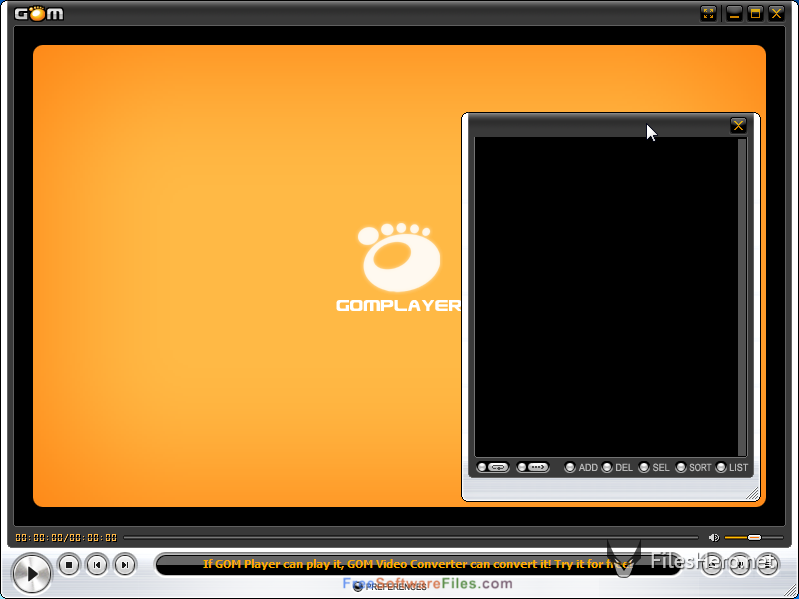Click the GOM Player logo on the video area
The width and height of the screenshot is (799, 599).
399,268
